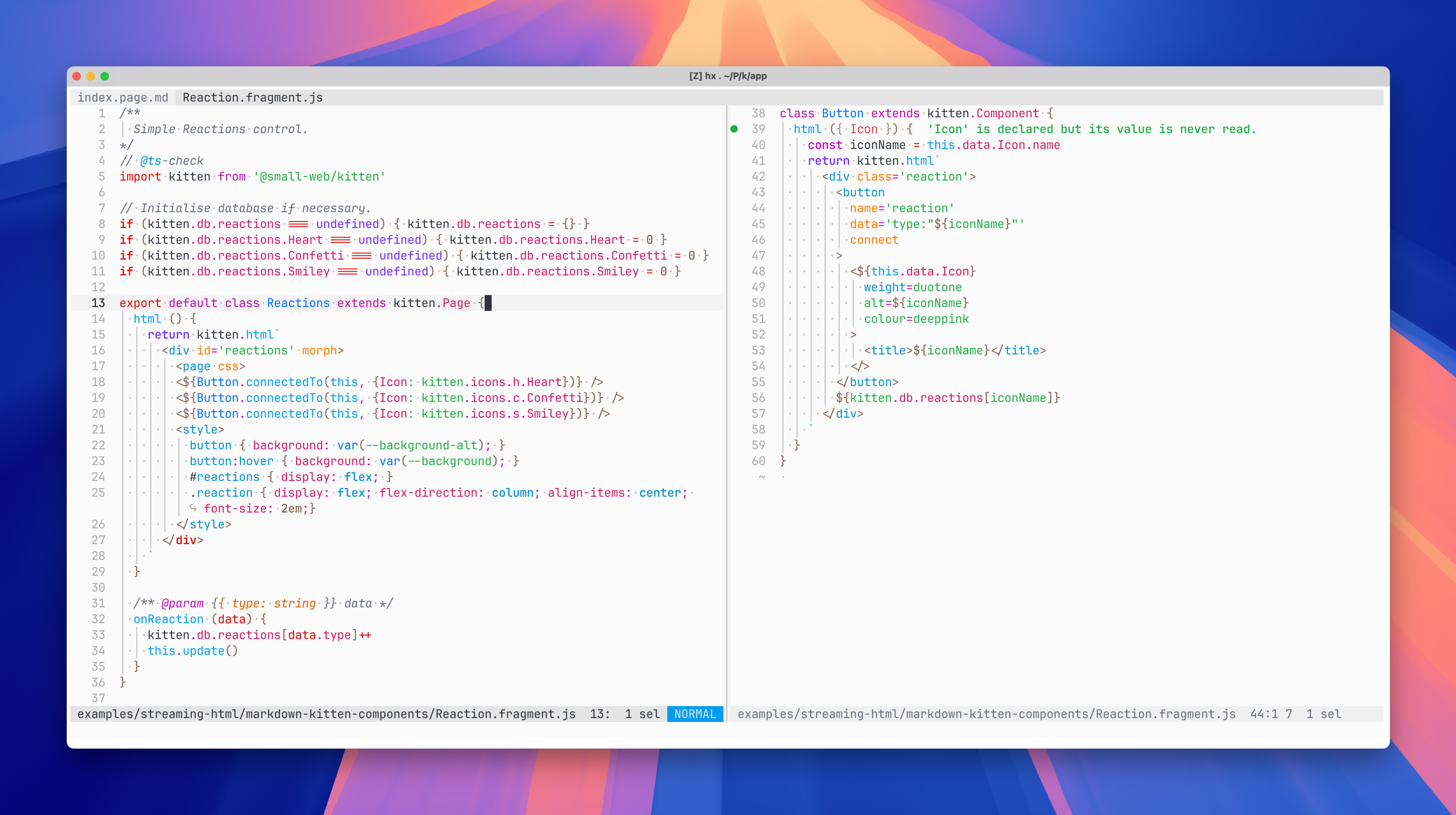Screen dimensions: 1456x815
Task: Click 'button:hover' selector on line 23
Action: pos(231,461)
